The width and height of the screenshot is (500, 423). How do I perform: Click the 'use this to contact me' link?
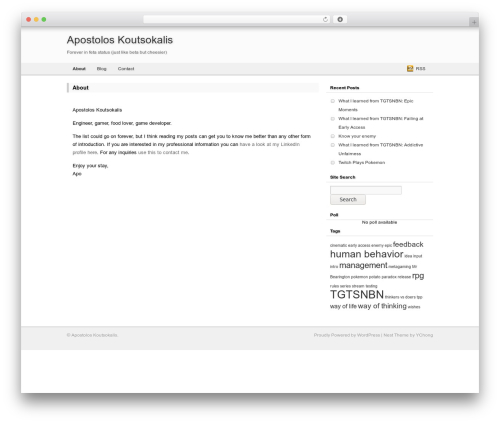(x=163, y=152)
